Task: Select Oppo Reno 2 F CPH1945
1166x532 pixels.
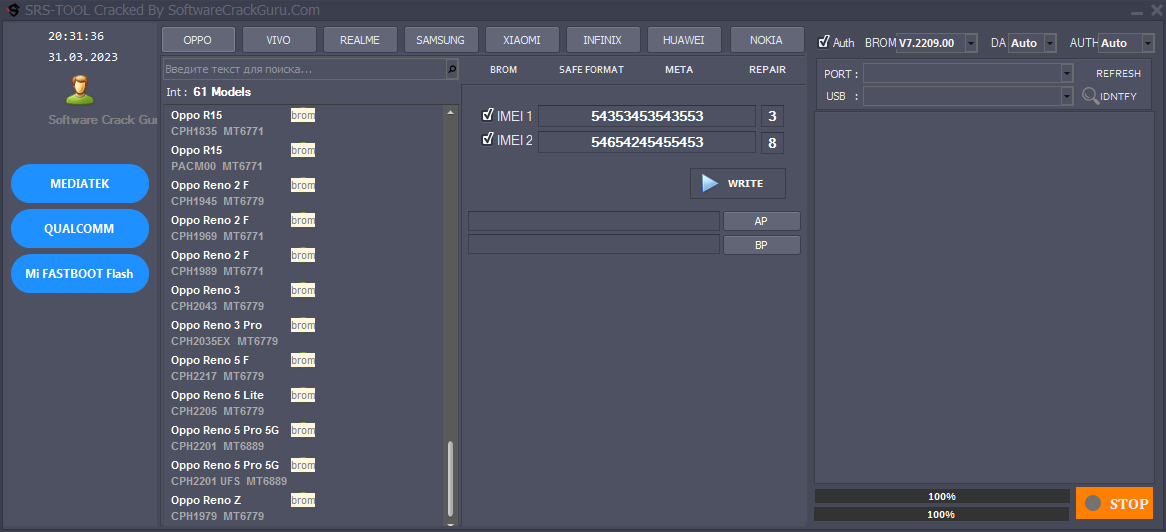Action: pyautogui.click(x=303, y=193)
